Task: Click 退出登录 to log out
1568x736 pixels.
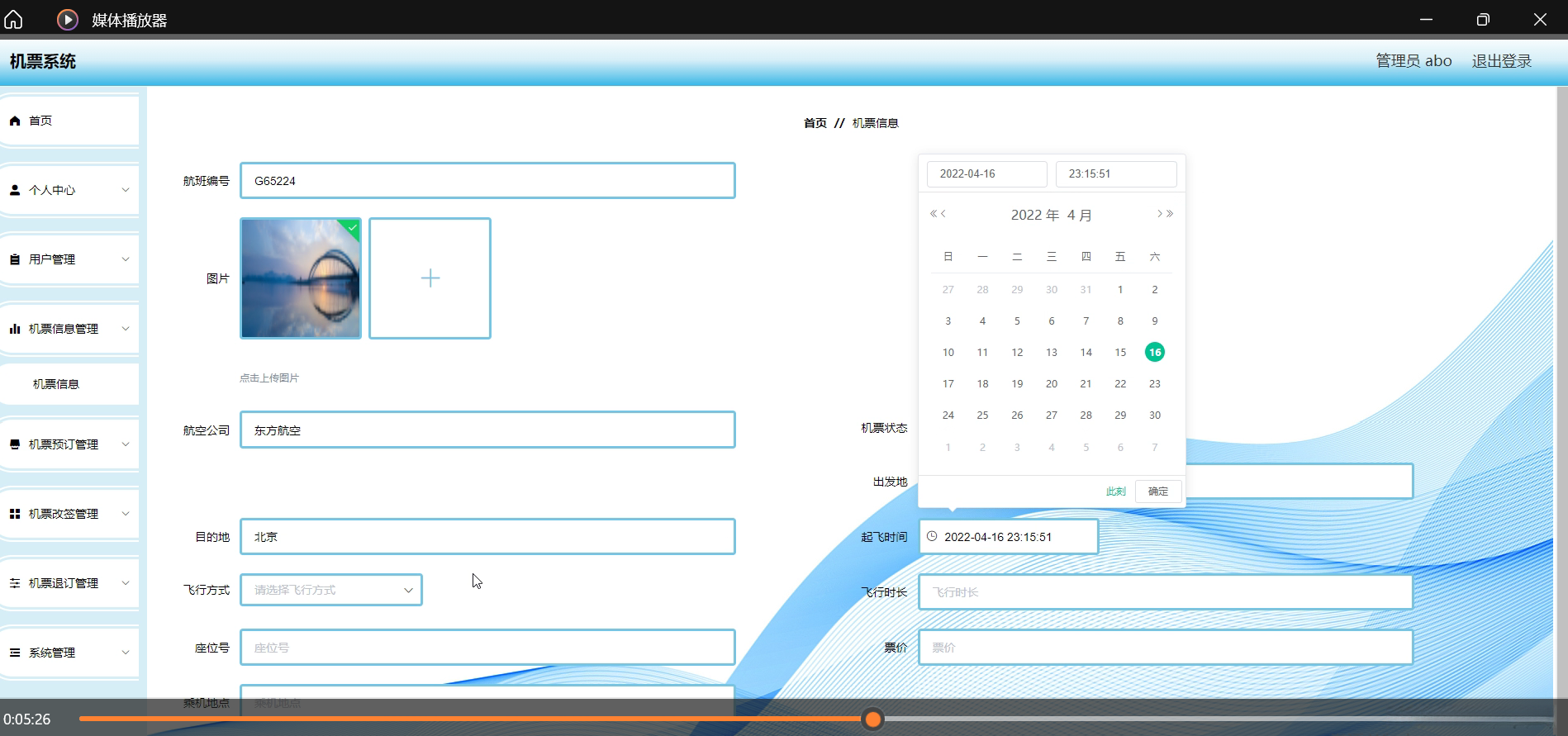Action: click(1502, 61)
